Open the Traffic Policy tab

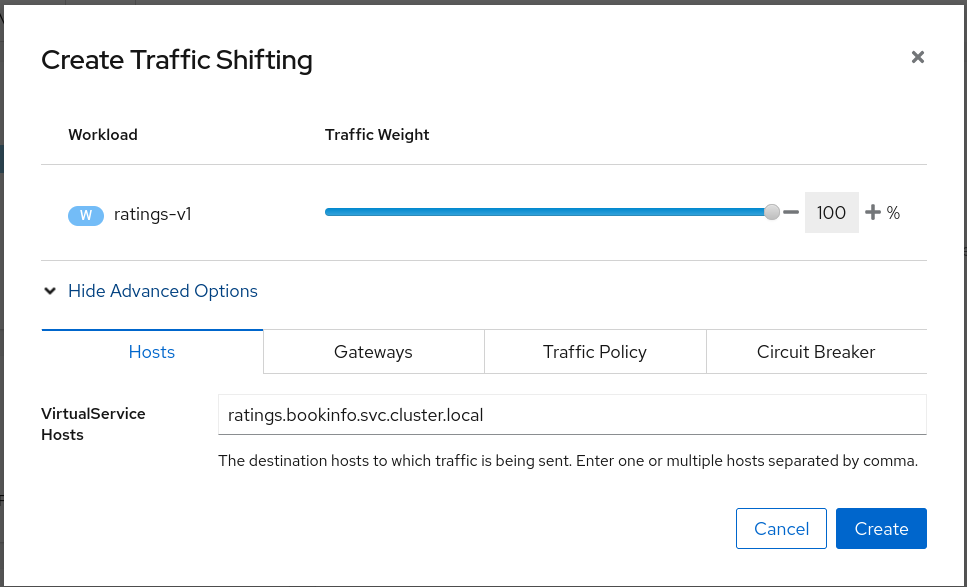(595, 352)
